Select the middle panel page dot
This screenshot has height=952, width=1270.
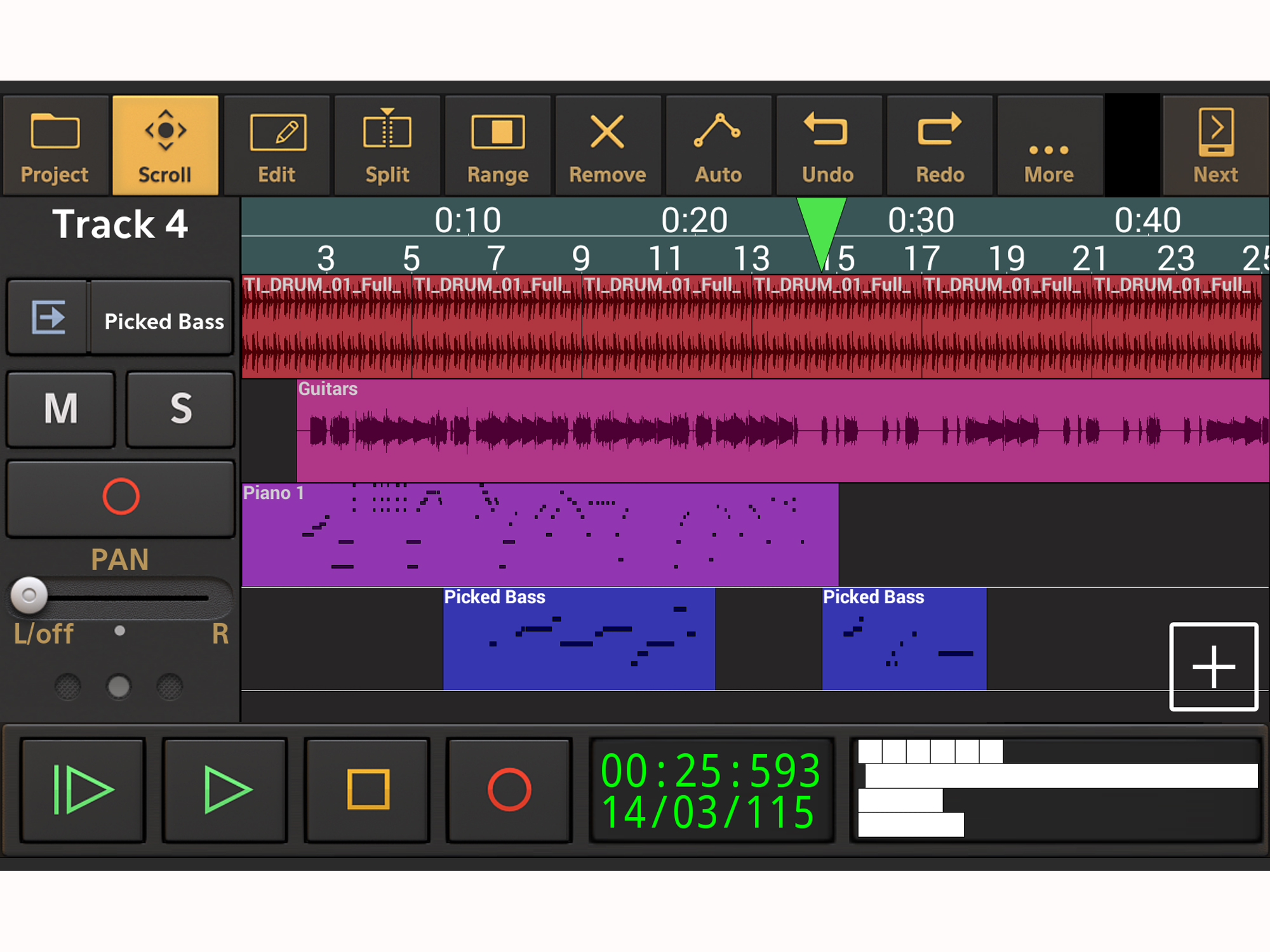[119, 686]
